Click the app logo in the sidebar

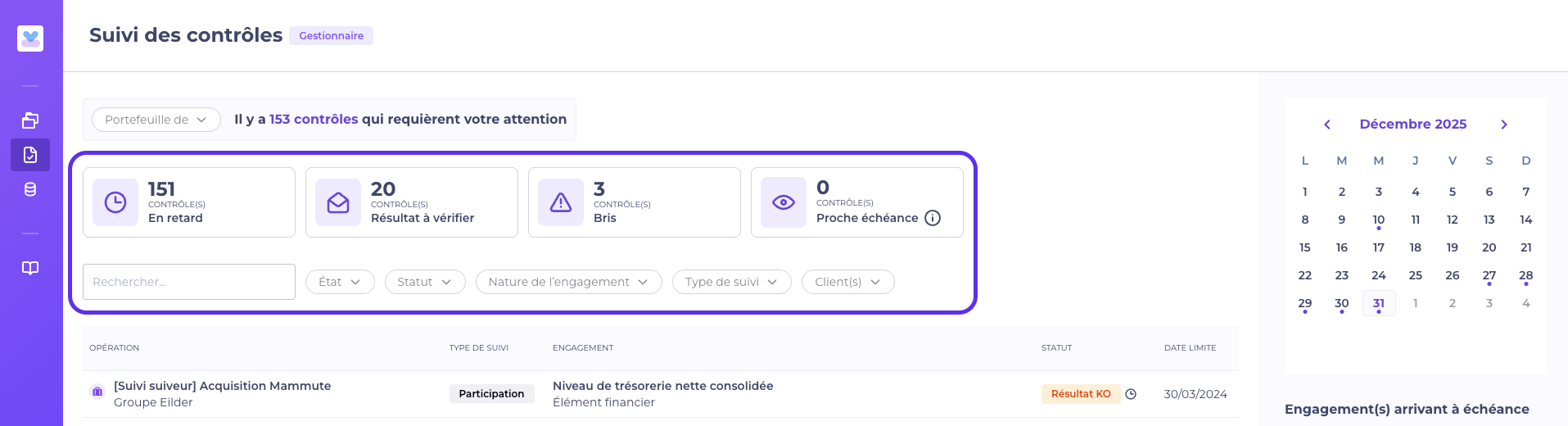(x=30, y=38)
